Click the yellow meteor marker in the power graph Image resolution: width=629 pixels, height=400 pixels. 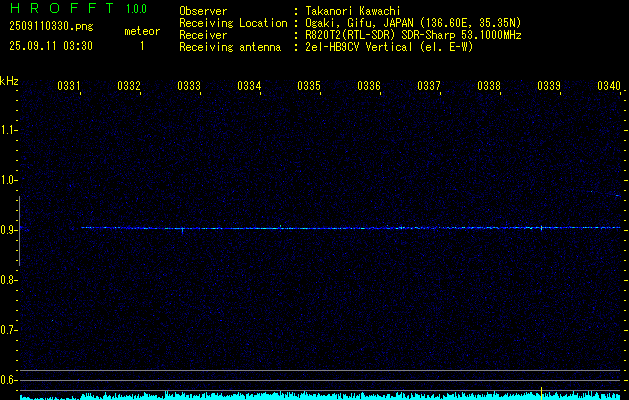[542, 393]
